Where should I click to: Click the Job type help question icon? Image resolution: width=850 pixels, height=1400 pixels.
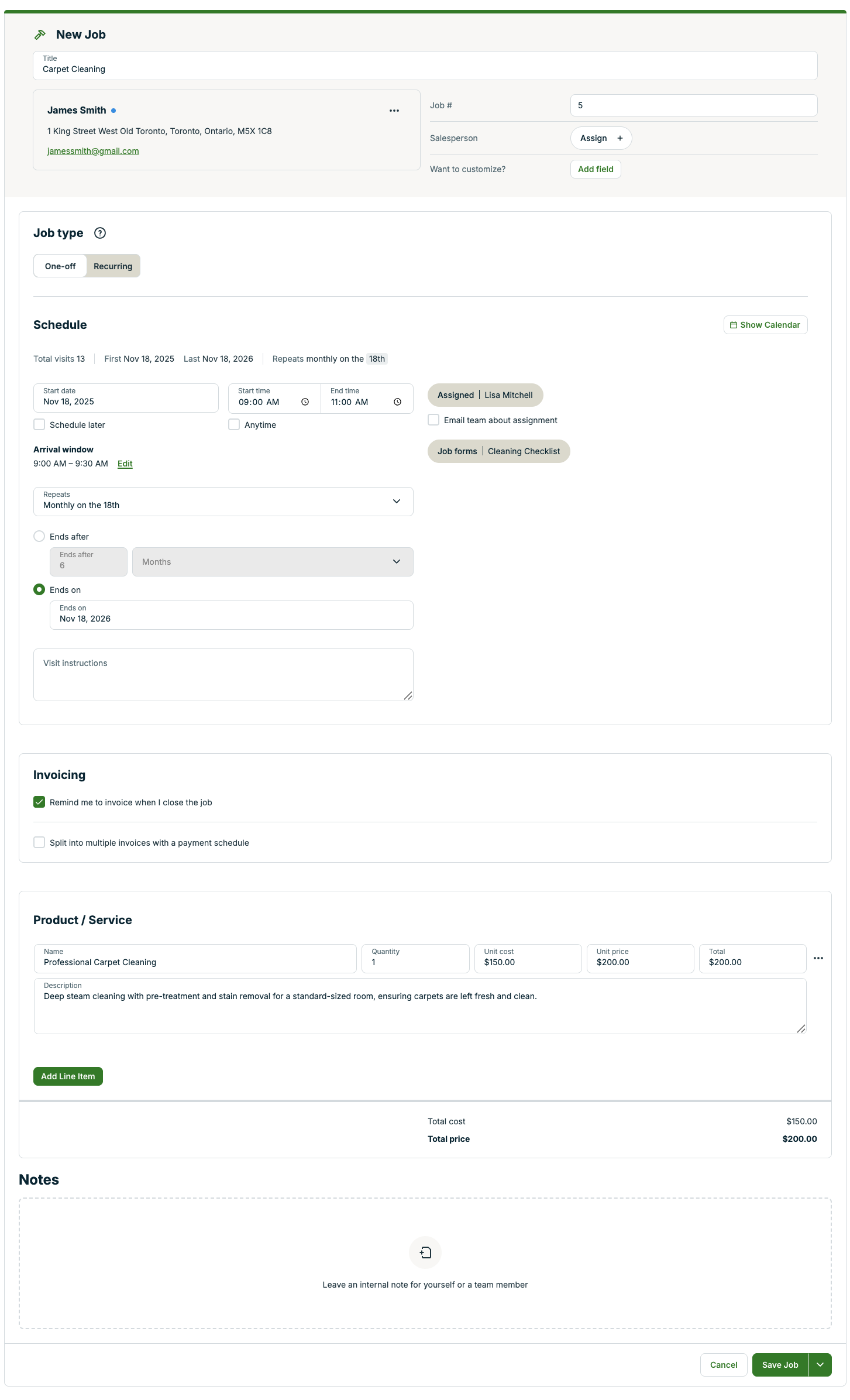click(x=100, y=233)
